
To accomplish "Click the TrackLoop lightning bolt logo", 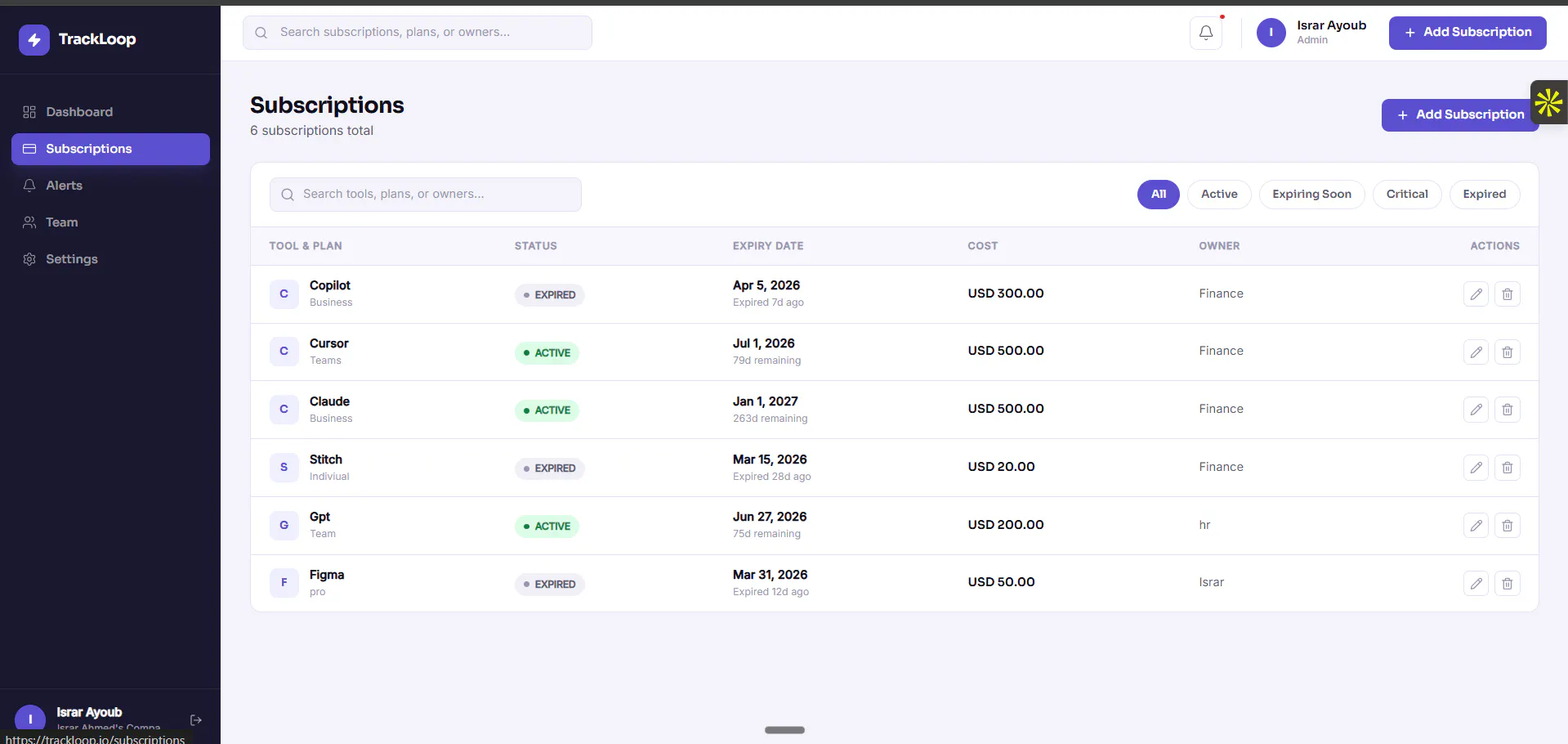I will coord(34,39).
